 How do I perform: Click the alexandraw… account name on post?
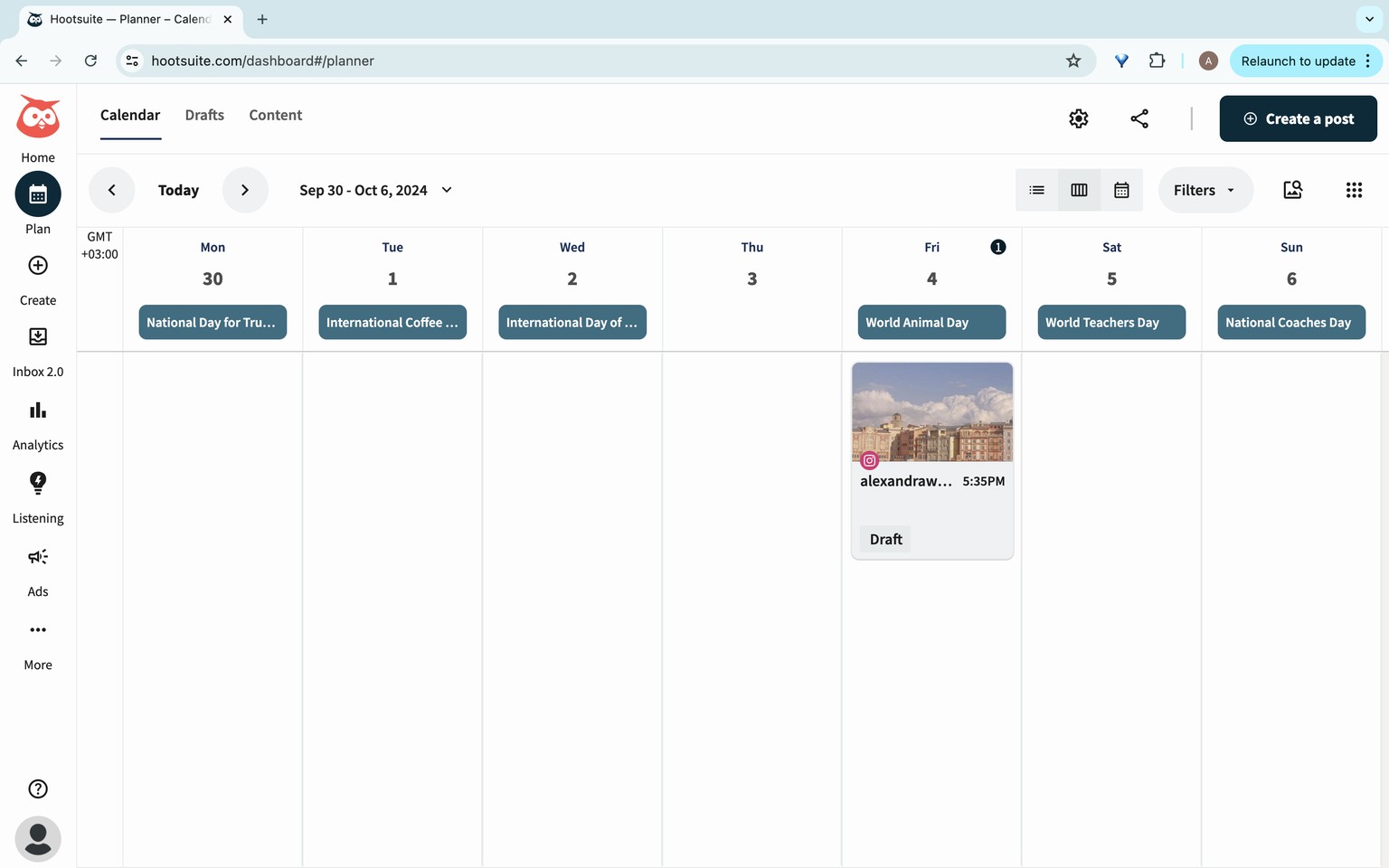[905, 481]
